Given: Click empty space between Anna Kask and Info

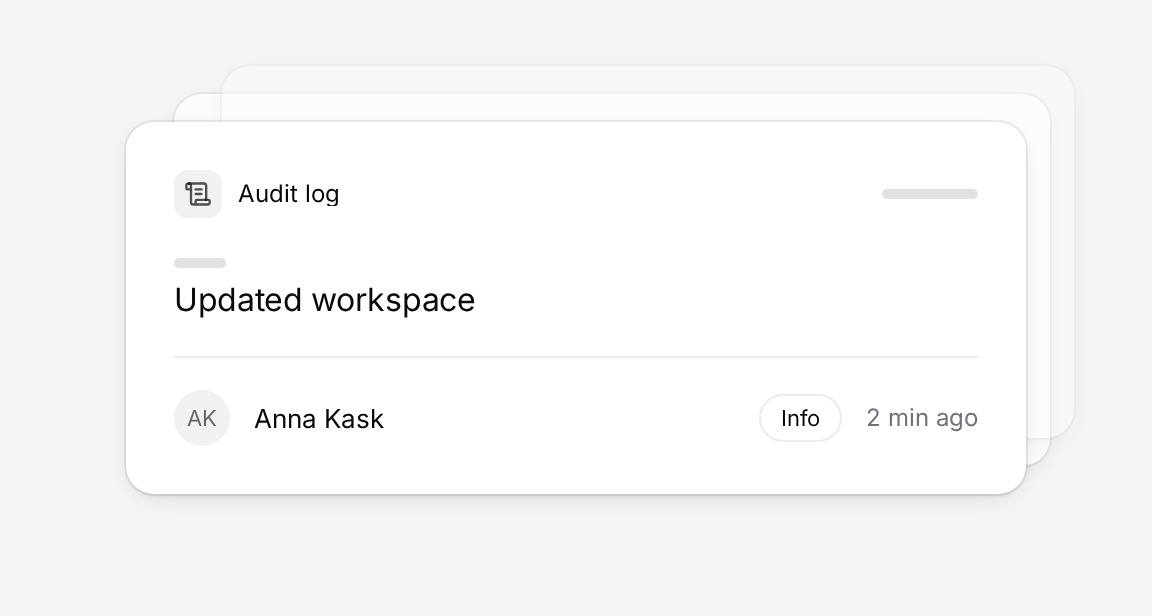Looking at the screenshot, I should pyautogui.click(x=572, y=418).
